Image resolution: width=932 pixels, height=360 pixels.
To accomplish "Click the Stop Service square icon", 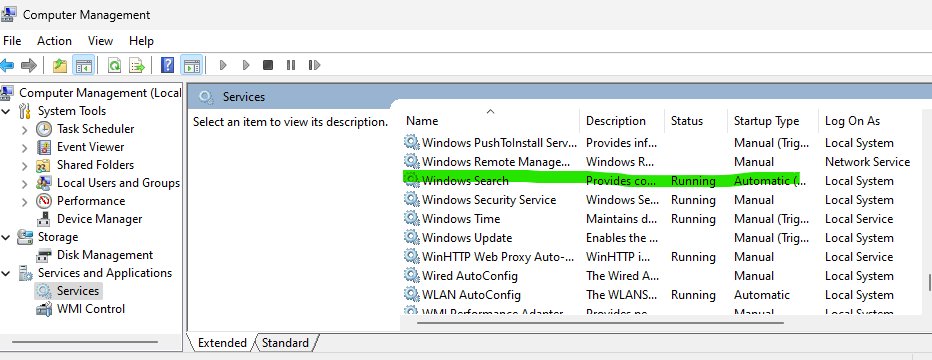I will click(268, 65).
